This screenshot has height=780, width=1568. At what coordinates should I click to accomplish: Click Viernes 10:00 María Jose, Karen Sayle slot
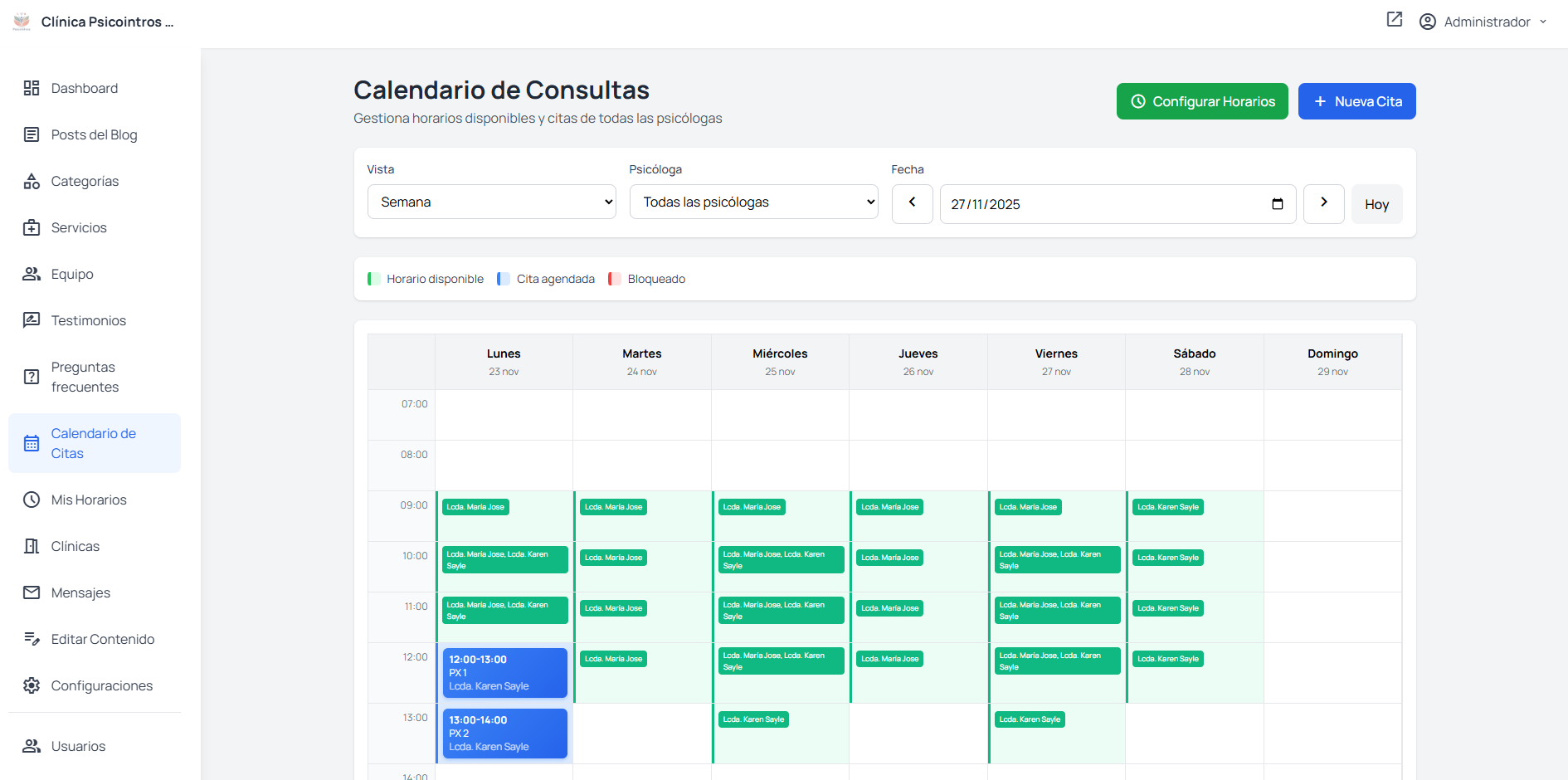[1057, 560]
